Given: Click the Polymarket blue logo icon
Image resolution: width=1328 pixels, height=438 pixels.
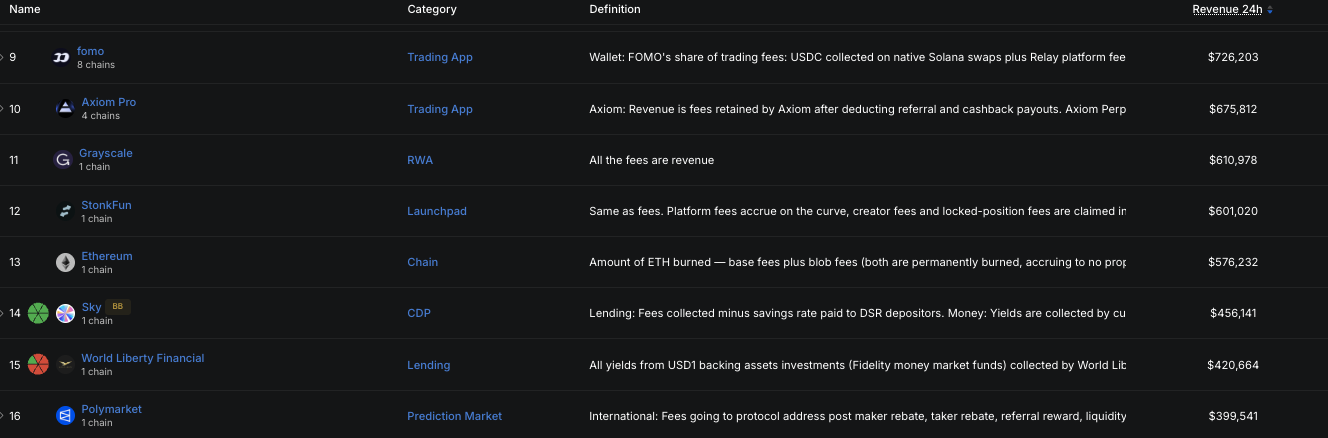Looking at the screenshot, I should [65, 416].
